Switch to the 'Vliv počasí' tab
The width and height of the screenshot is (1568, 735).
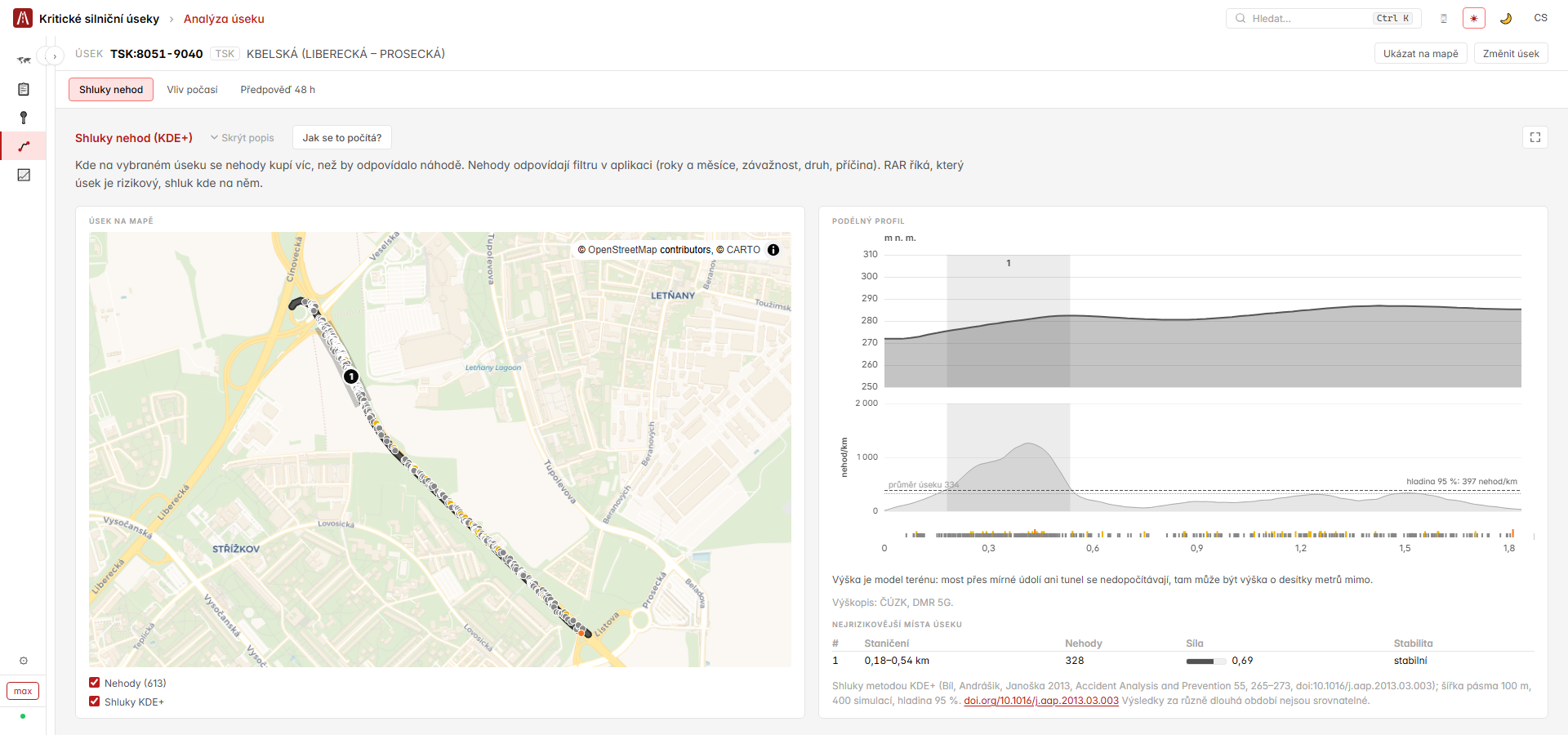click(x=192, y=90)
